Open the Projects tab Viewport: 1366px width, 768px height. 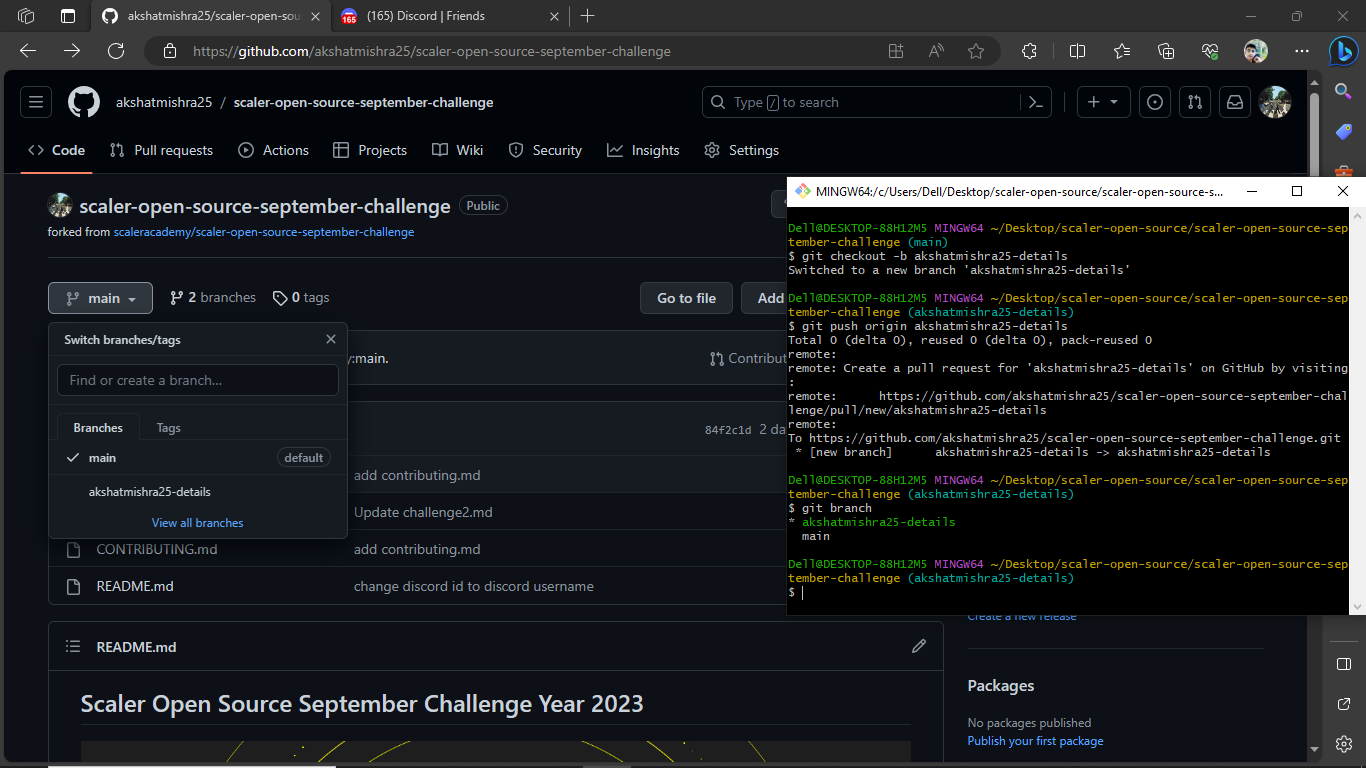[x=370, y=150]
